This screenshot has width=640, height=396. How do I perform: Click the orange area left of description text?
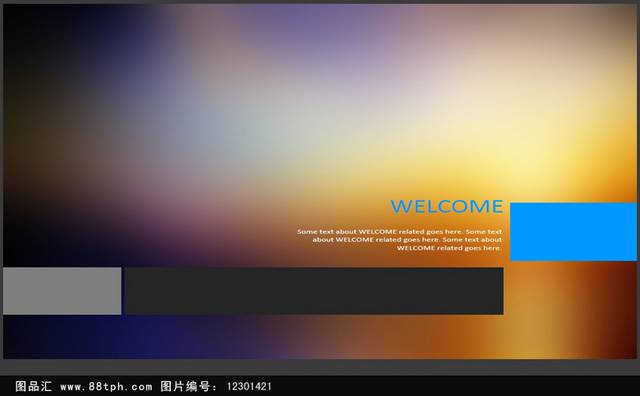point(261,241)
